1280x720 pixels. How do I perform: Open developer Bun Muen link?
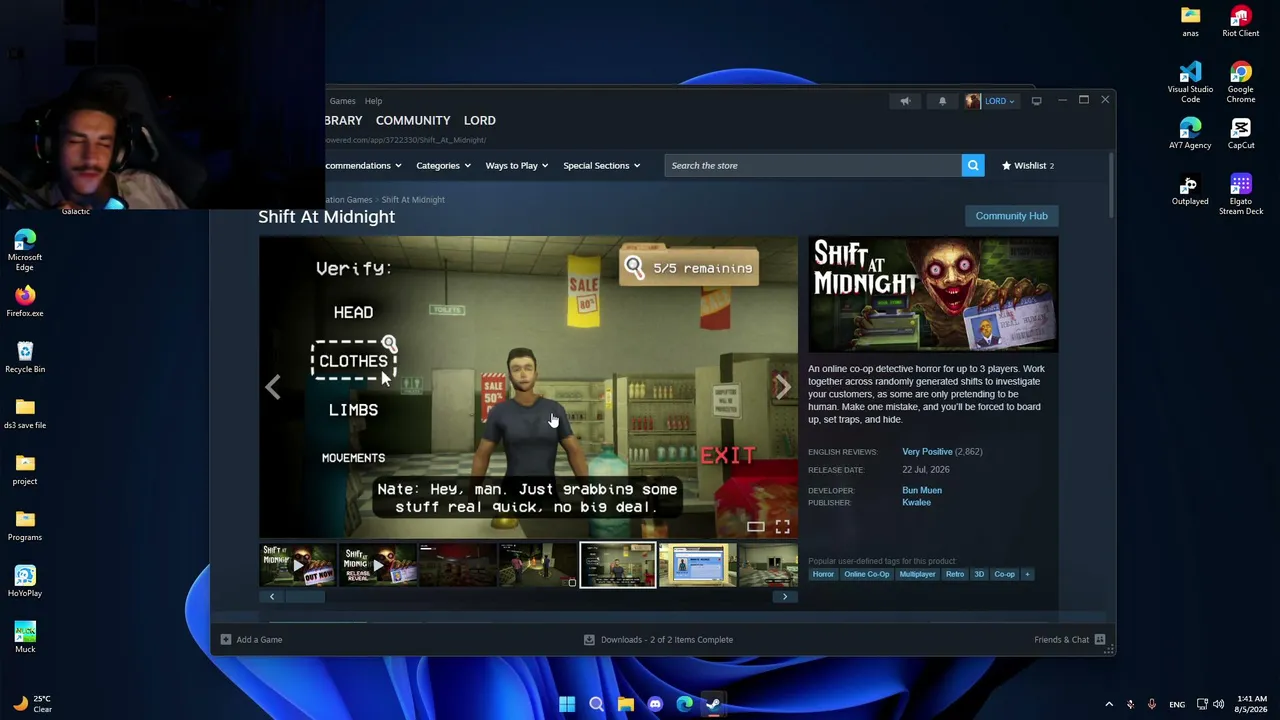pos(922,490)
